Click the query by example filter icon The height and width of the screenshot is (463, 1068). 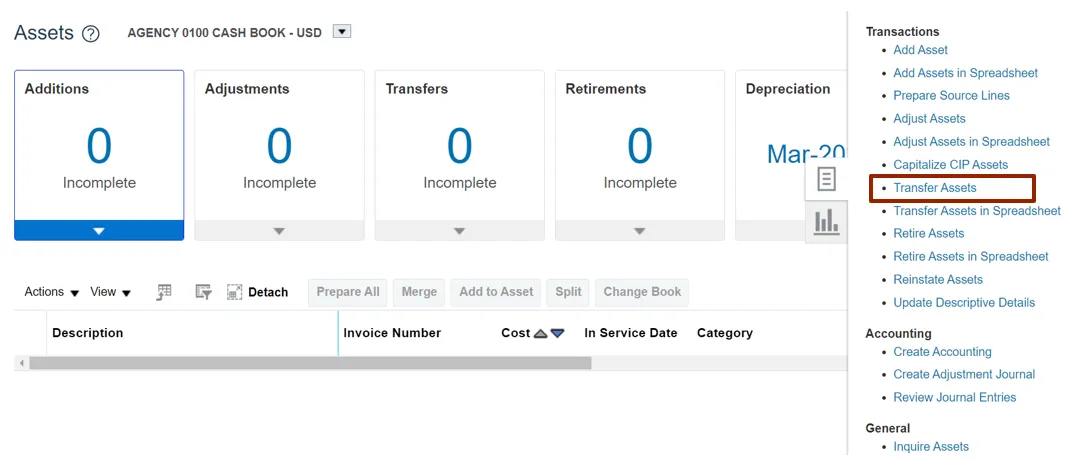[203, 292]
